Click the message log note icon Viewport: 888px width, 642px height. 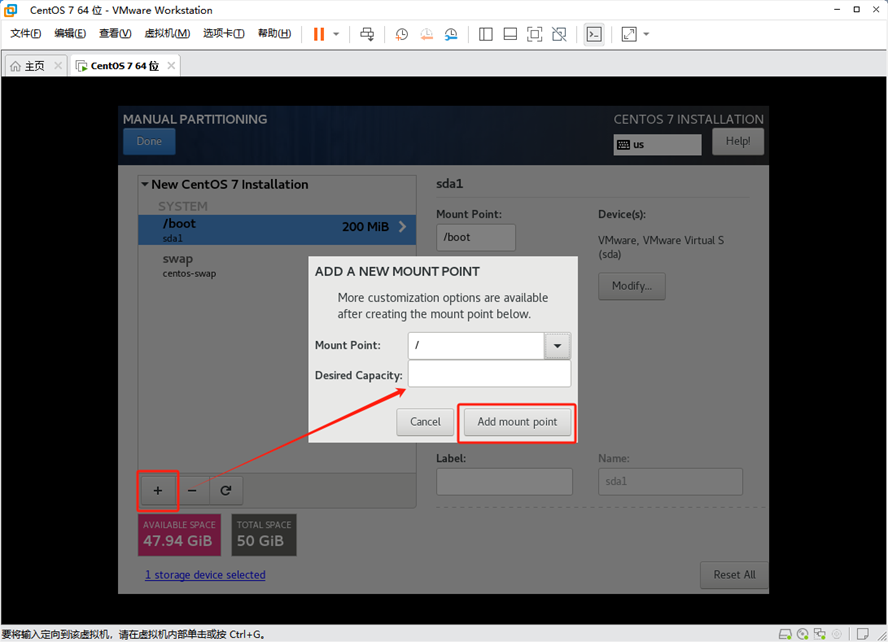tap(863, 634)
